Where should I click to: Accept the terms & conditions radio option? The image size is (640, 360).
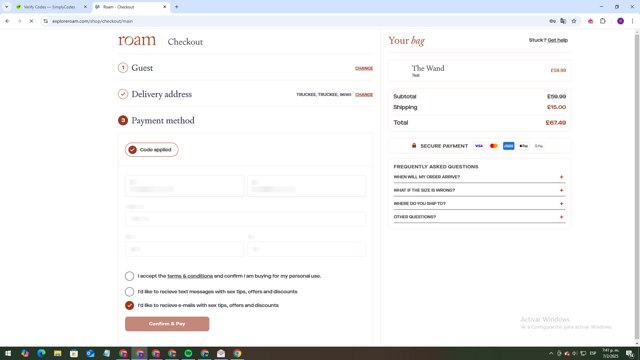pyautogui.click(x=129, y=276)
